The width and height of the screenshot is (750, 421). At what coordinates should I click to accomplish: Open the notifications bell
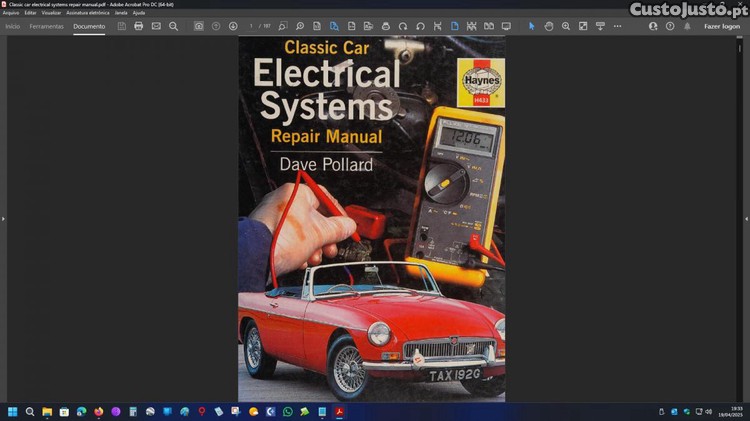(687, 26)
